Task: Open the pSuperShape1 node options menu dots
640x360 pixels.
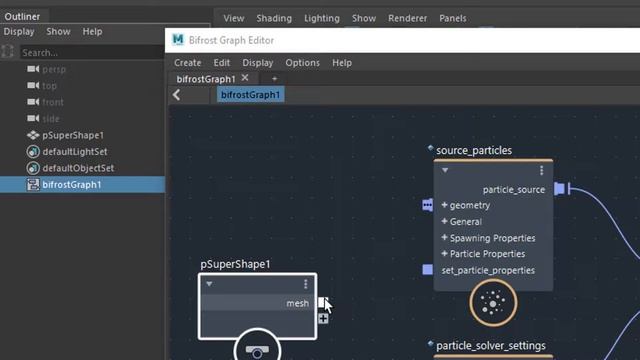Action: 306,284
